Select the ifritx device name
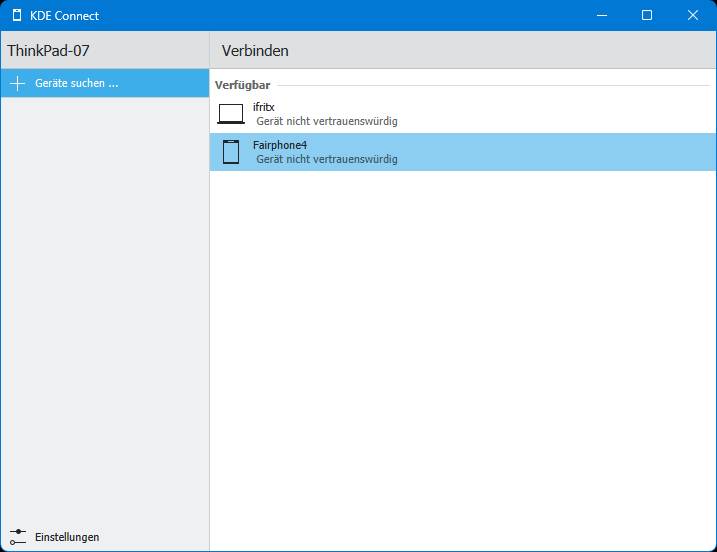Image resolution: width=717 pixels, height=552 pixels. click(x=264, y=107)
